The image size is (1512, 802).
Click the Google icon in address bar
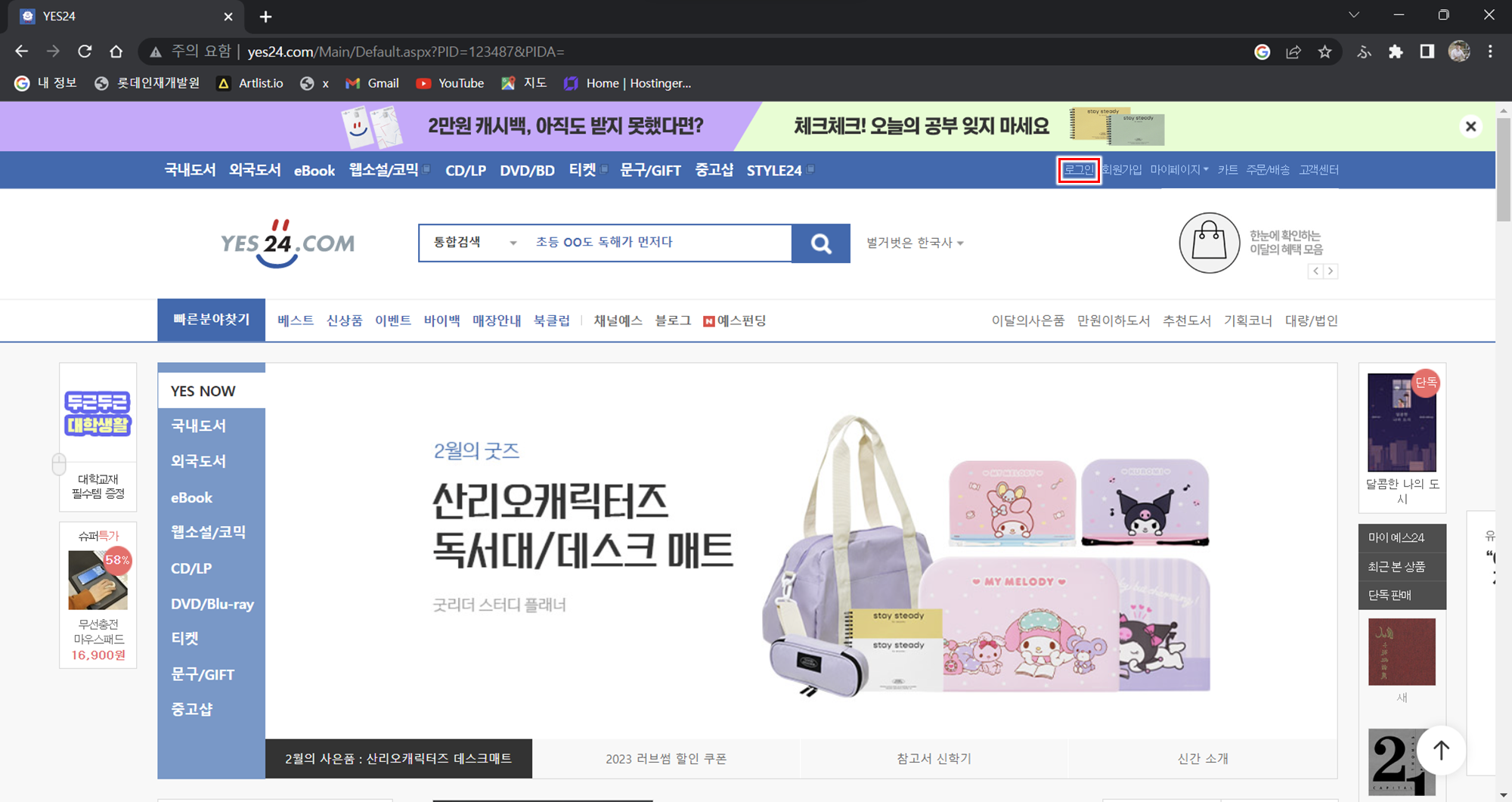pos(1262,51)
